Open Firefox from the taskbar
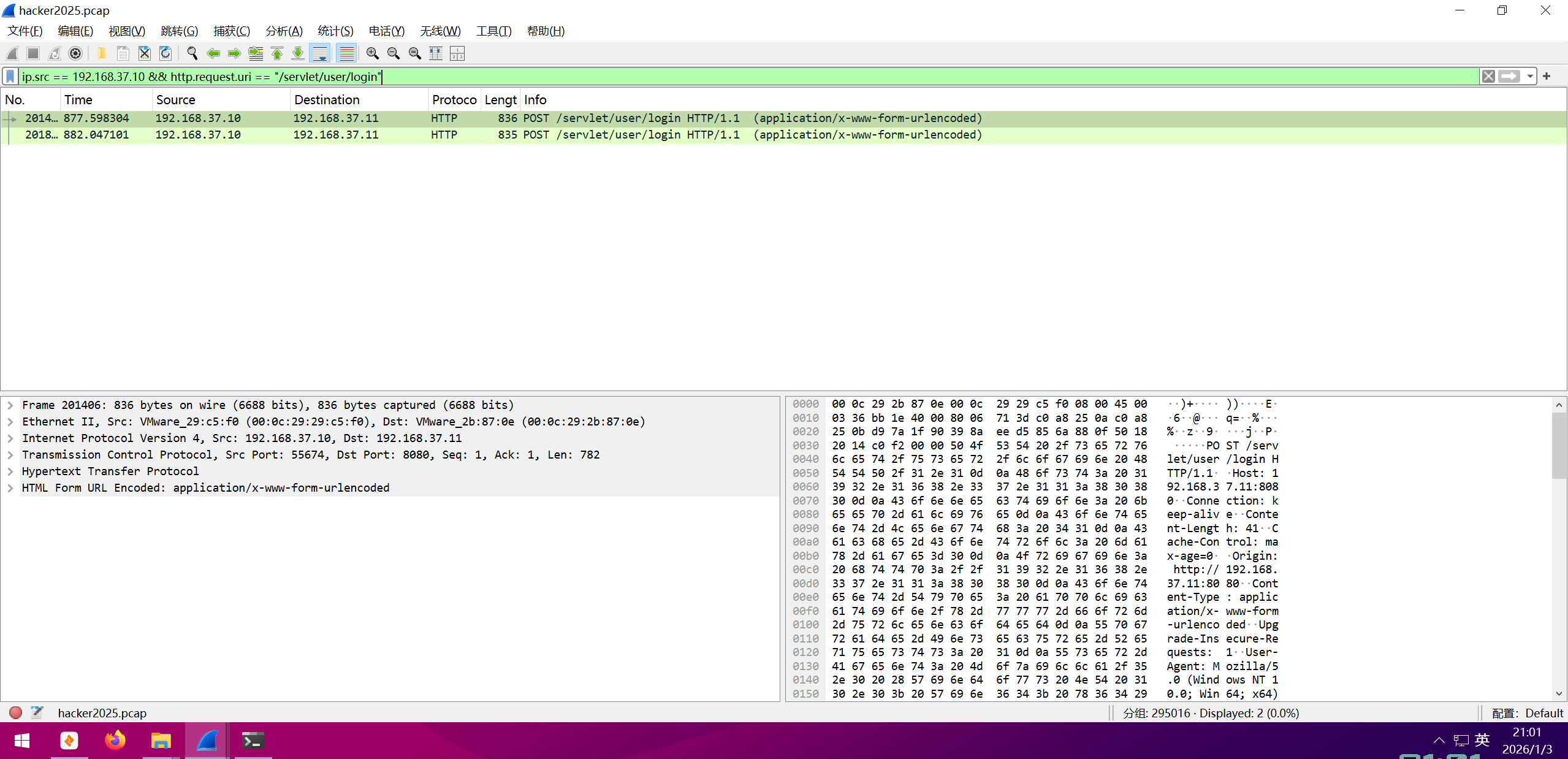The height and width of the screenshot is (759, 1568). tap(115, 741)
